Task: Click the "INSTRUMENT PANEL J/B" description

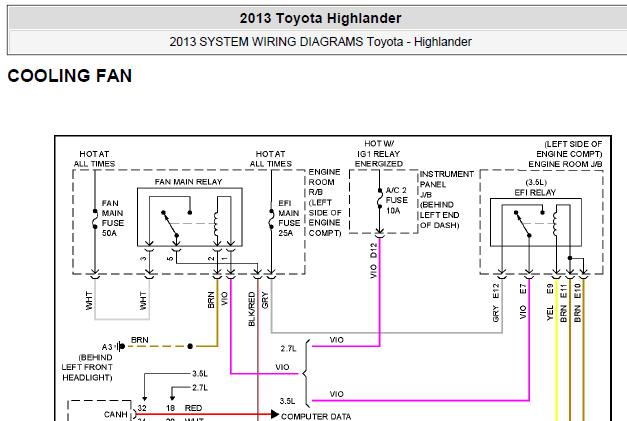Action: click(x=446, y=200)
